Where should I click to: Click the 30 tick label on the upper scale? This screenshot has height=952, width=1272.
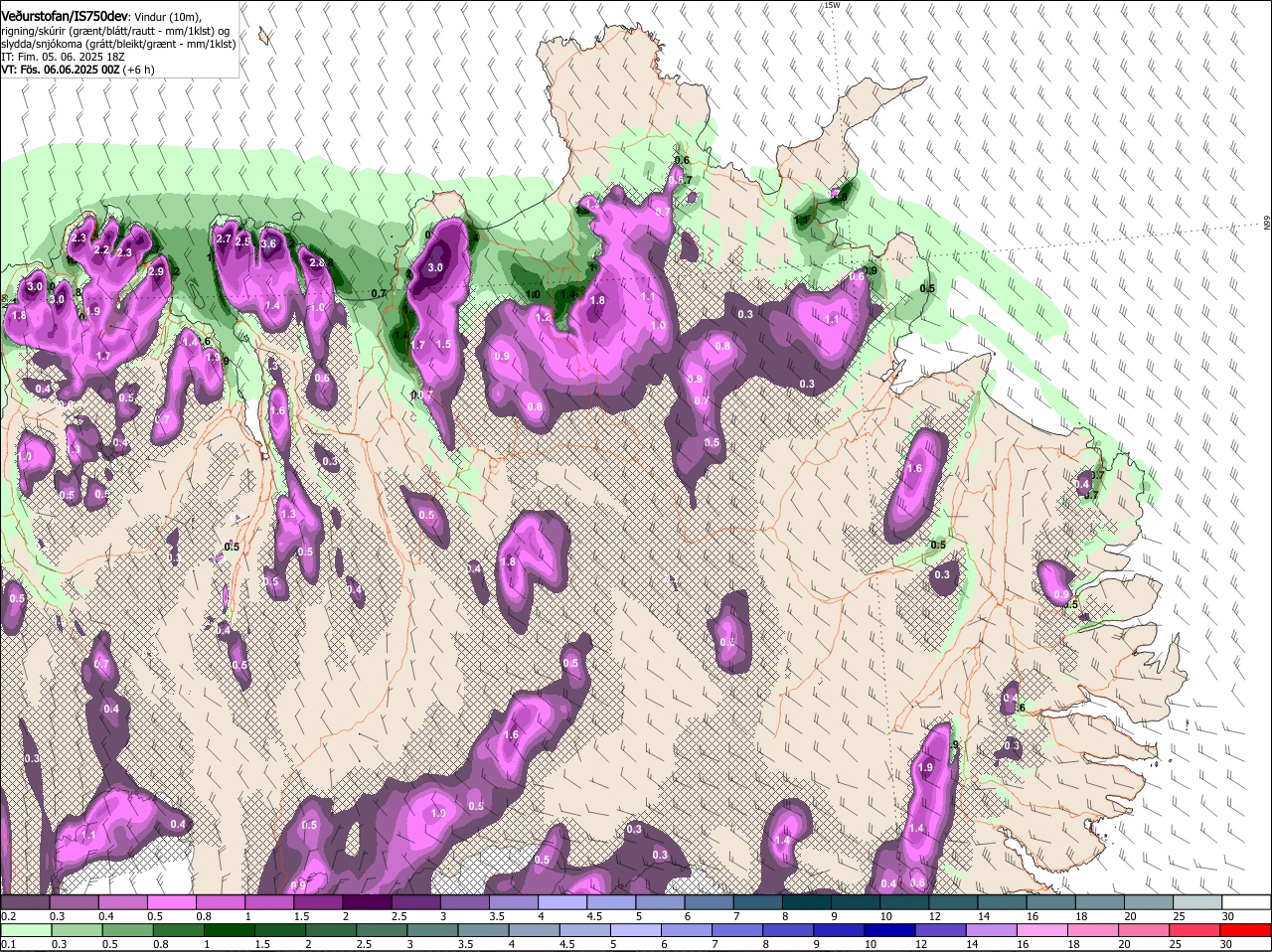point(1228,916)
